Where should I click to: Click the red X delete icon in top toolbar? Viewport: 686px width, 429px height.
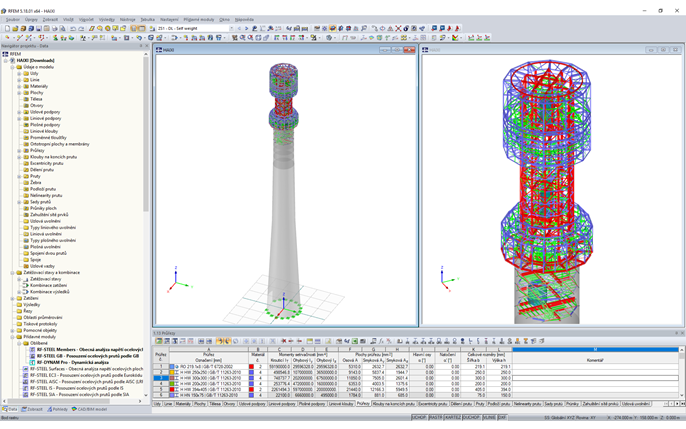tap(398, 28)
